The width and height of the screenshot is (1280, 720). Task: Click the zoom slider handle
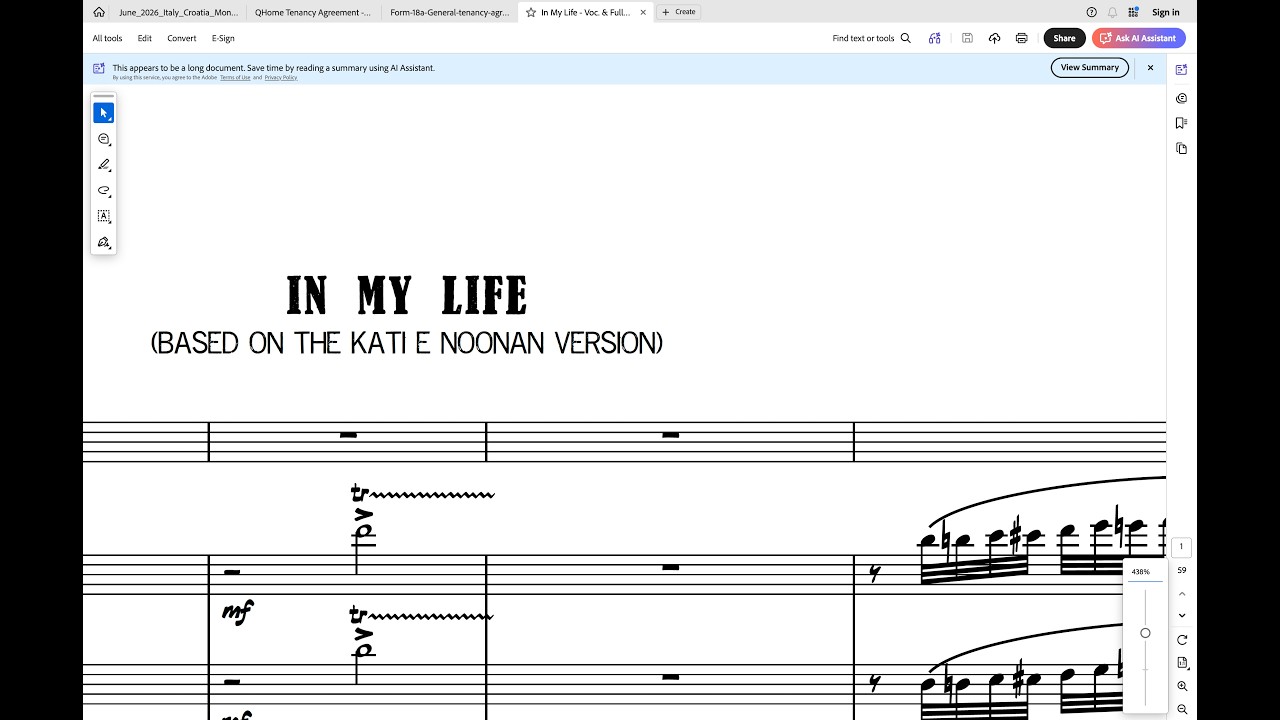point(1145,633)
